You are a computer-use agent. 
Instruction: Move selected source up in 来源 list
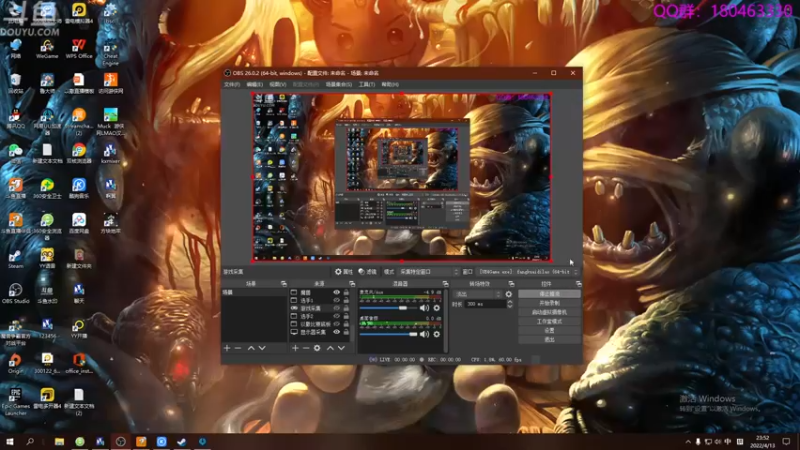point(330,348)
